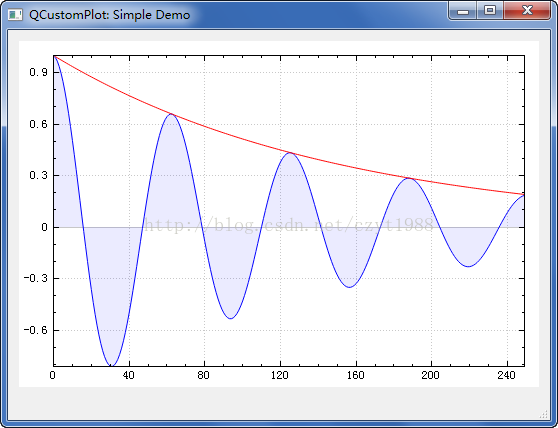Click the x-axis label 40
The image size is (558, 428).
[128, 375]
